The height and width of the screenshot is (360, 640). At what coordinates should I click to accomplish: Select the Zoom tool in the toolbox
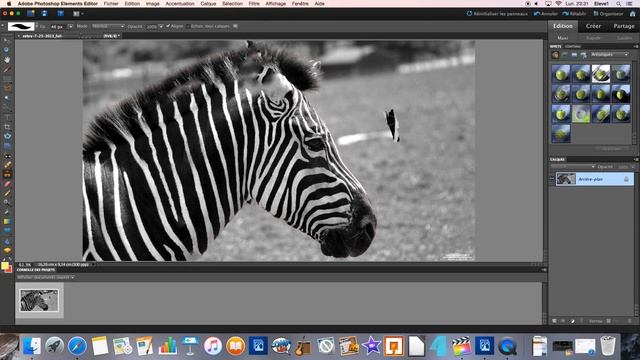[x=7, y=50]
